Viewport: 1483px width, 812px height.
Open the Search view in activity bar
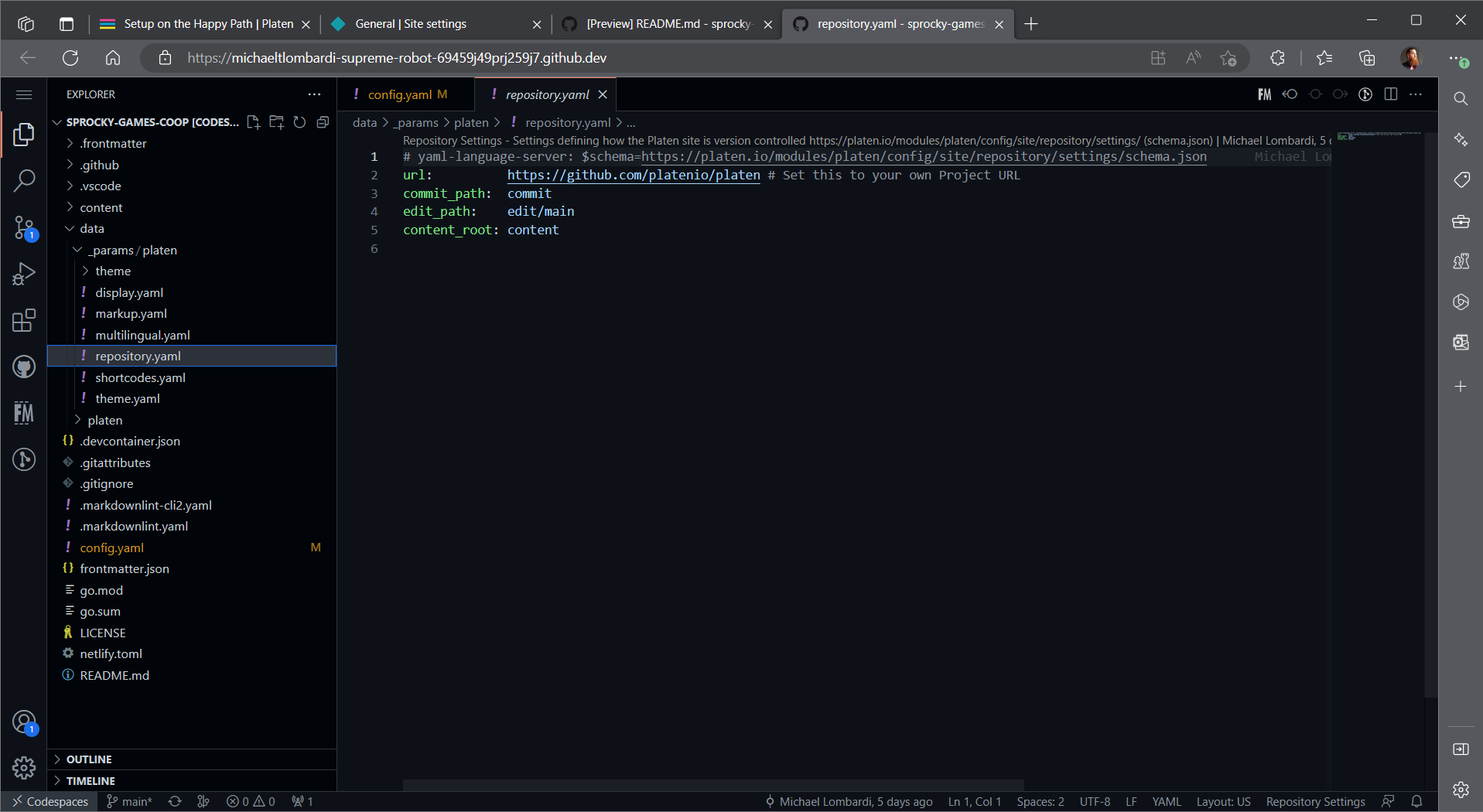point(24,181)
